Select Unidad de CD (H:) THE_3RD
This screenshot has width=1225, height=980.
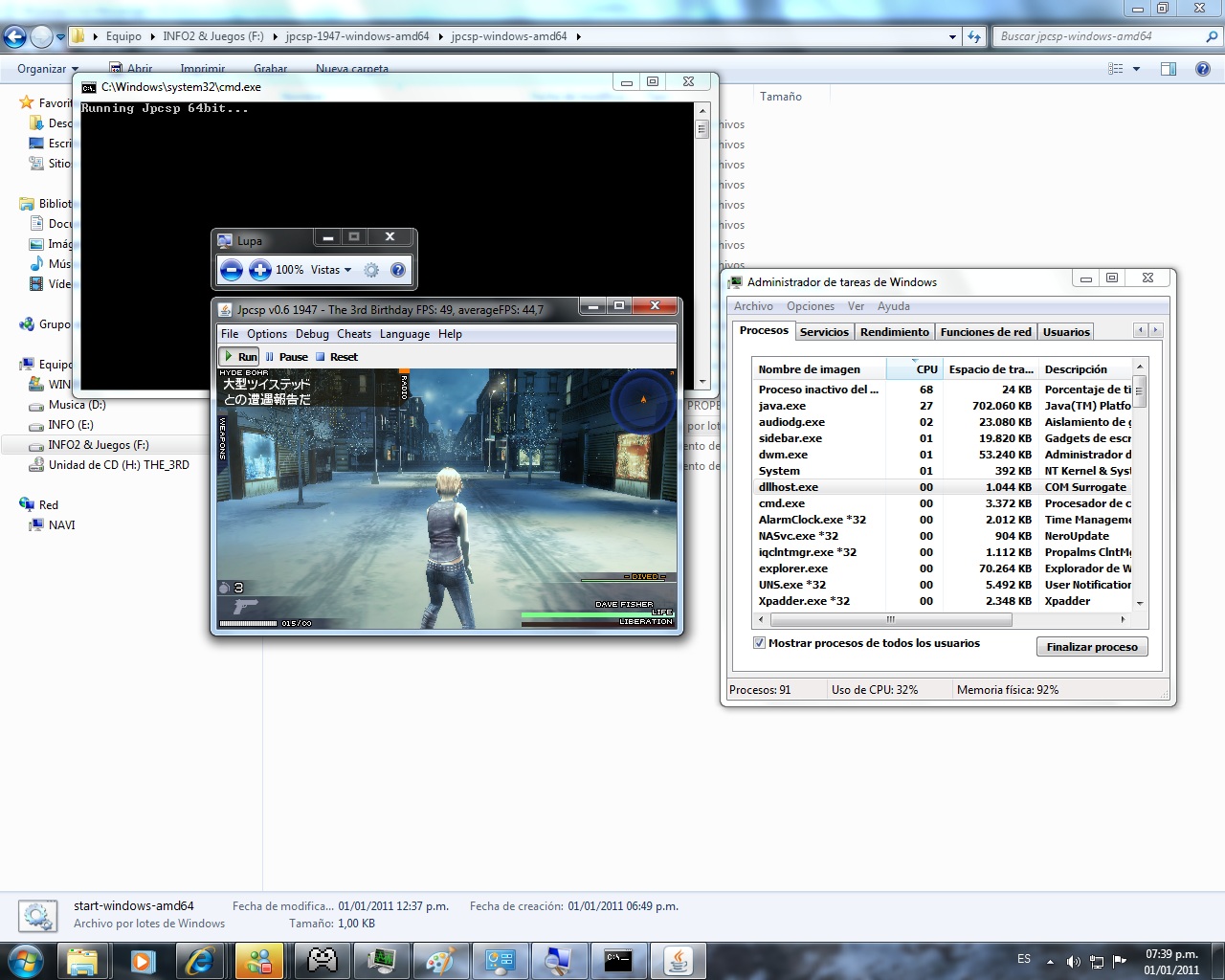[119, 465]
